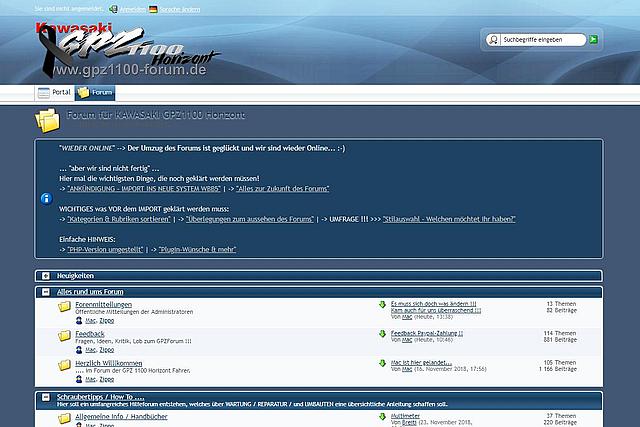
Task: Click the 105 Themen count for Herzlich Willkommen
Action: pos(560,363)
